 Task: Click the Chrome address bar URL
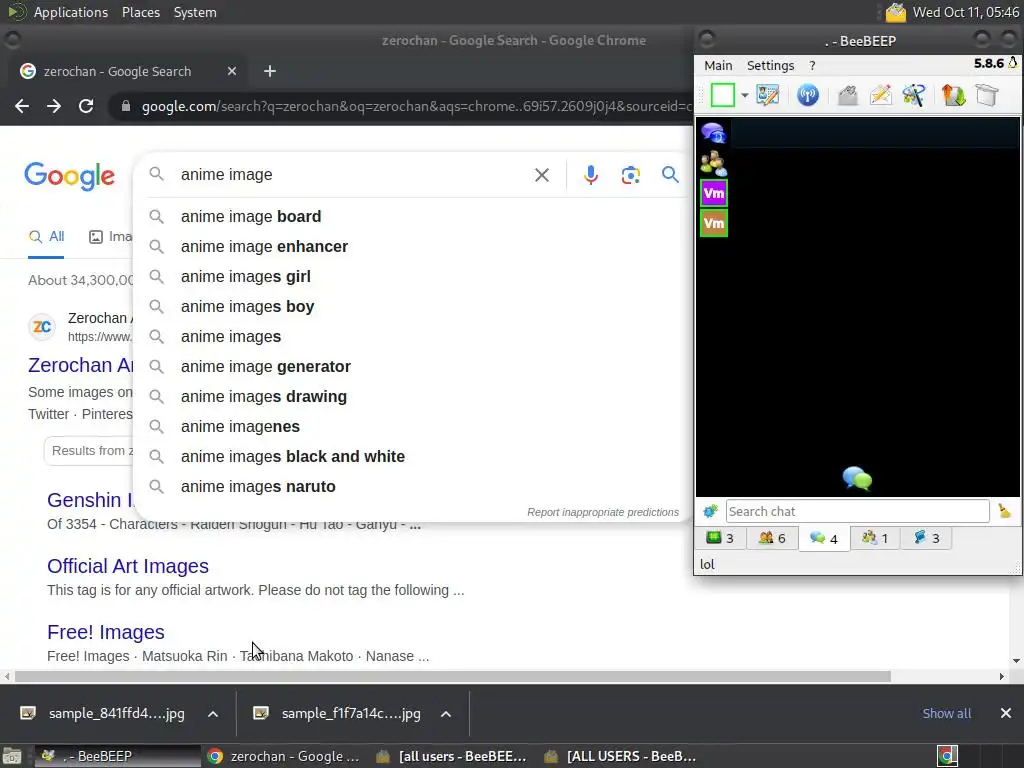[417, 106]
